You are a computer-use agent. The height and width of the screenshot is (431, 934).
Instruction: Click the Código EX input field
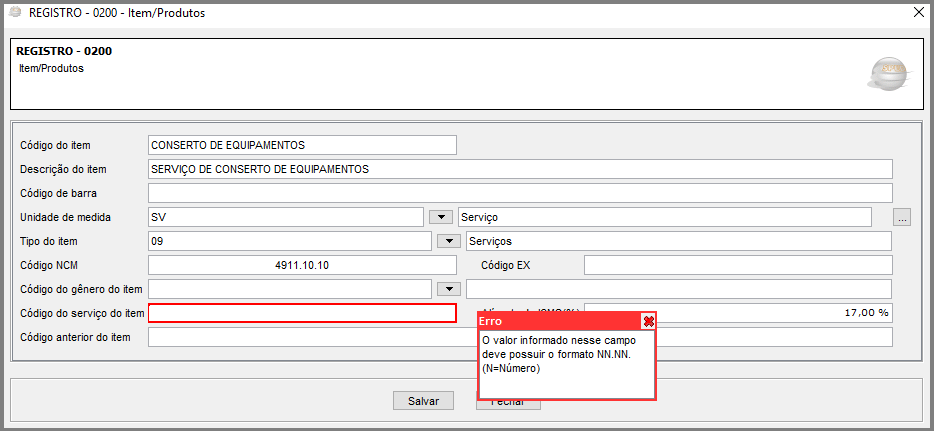pos(737,265)
